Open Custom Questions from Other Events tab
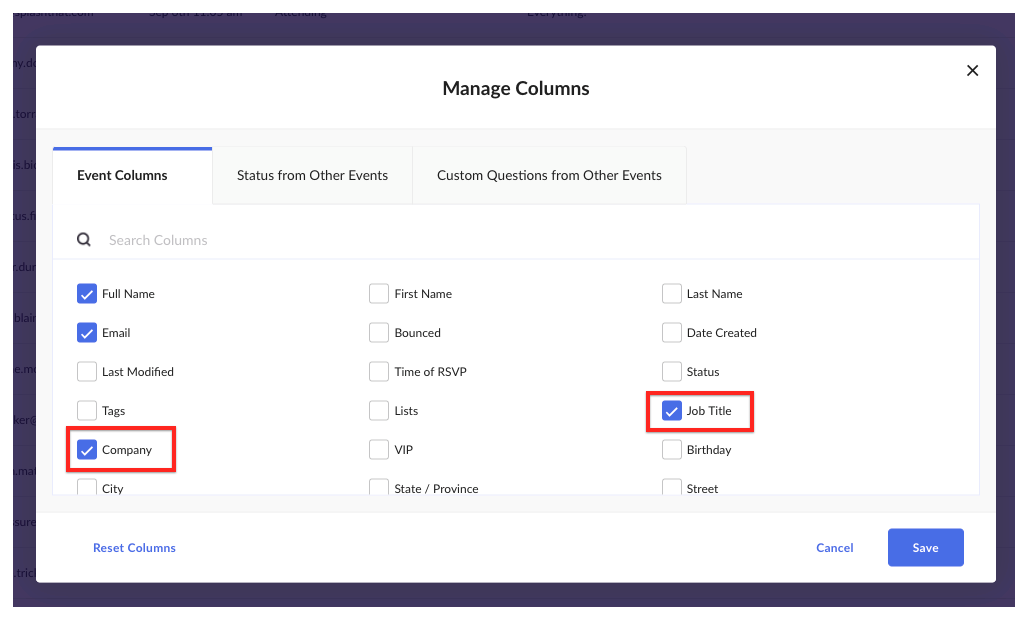Screen dimensions: 1028x620 549,176
